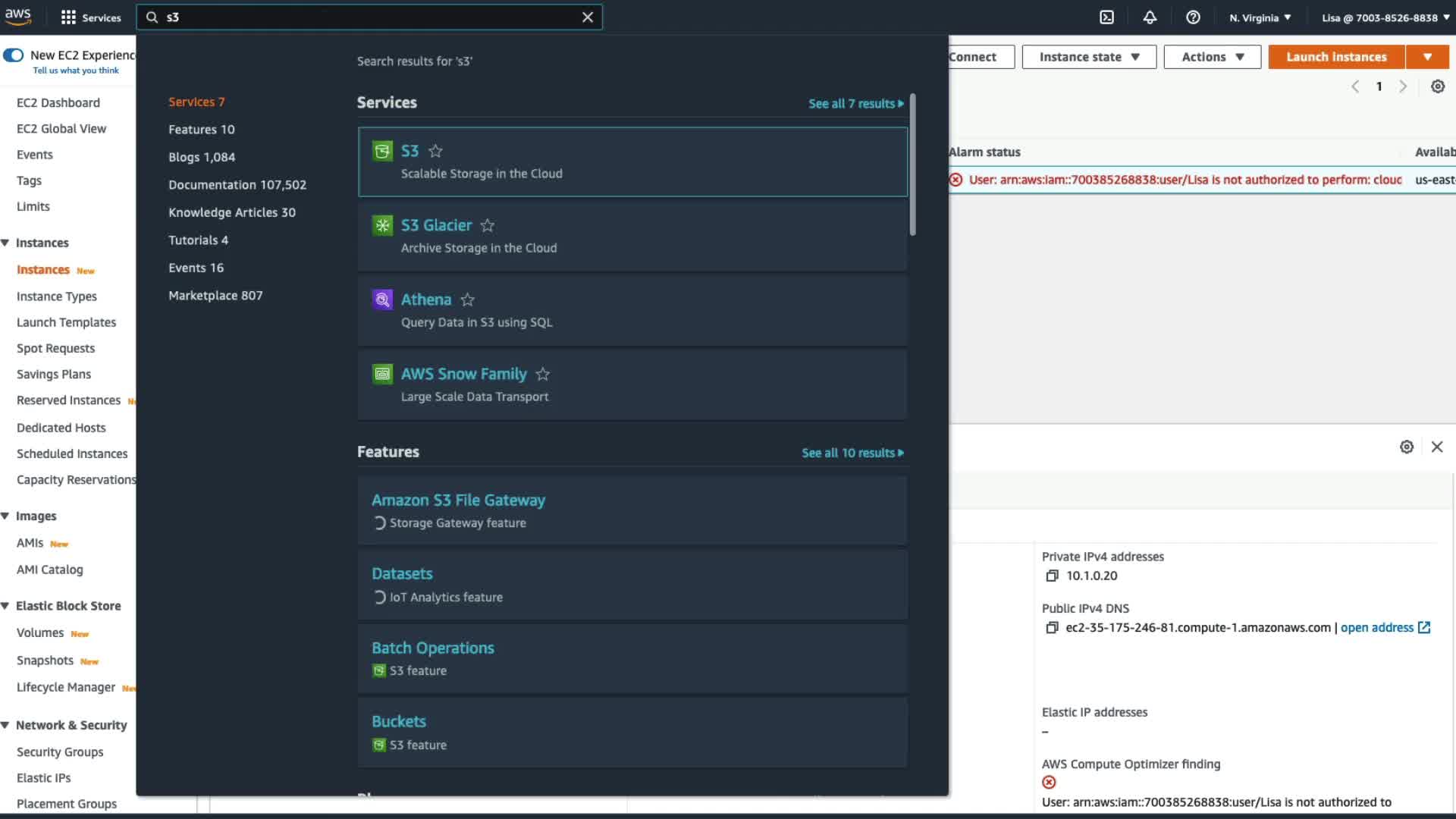Expand the Instance state dropdown
Viewport: 1456px width, 819px height.
[x=1089, y=57]
